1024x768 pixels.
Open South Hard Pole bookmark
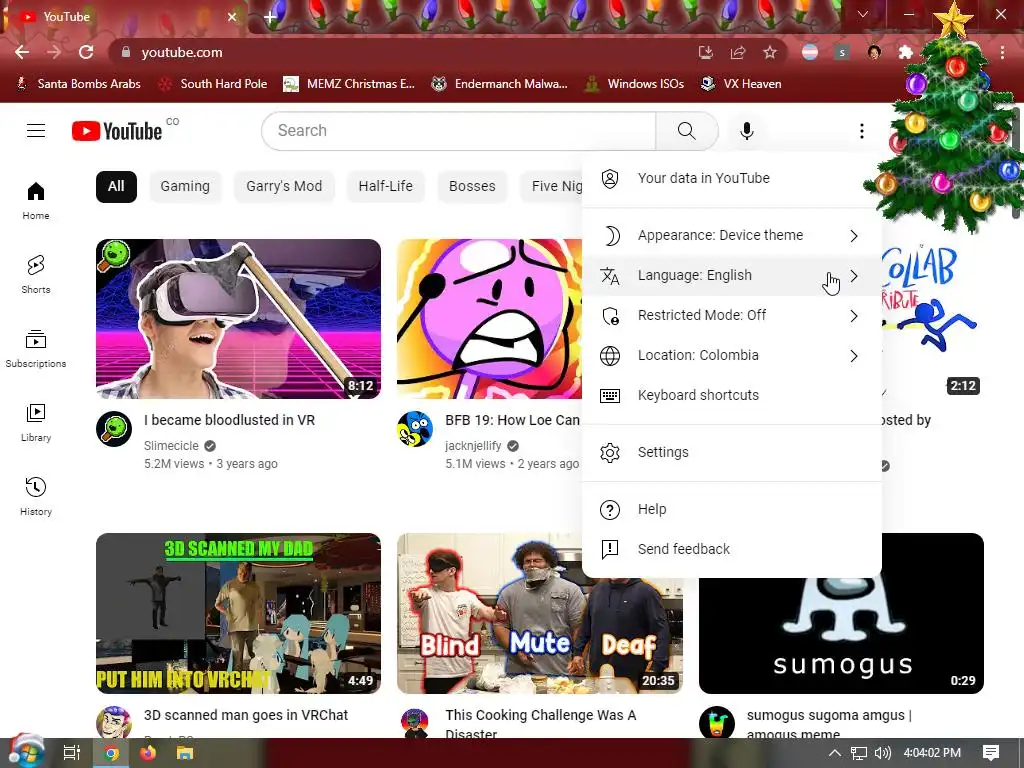pyautogui.click(x=214, y=84)
